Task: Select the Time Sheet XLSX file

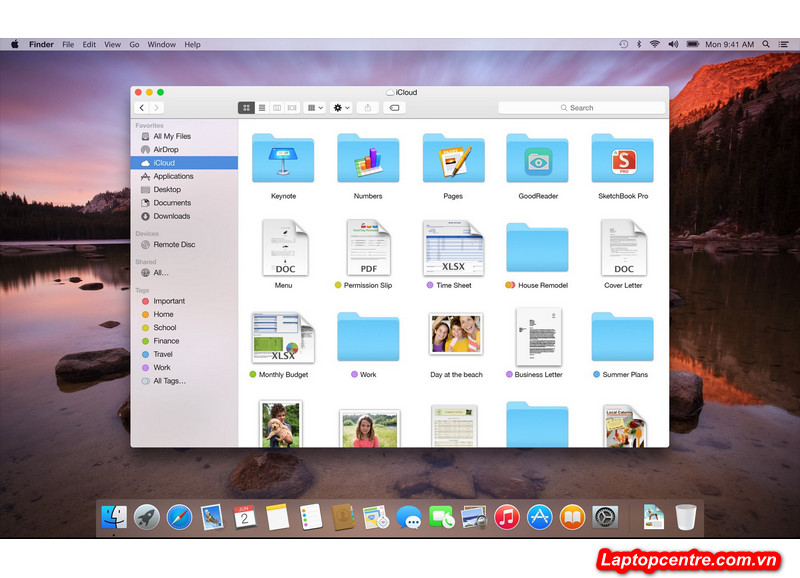Action: pos(453,248)
